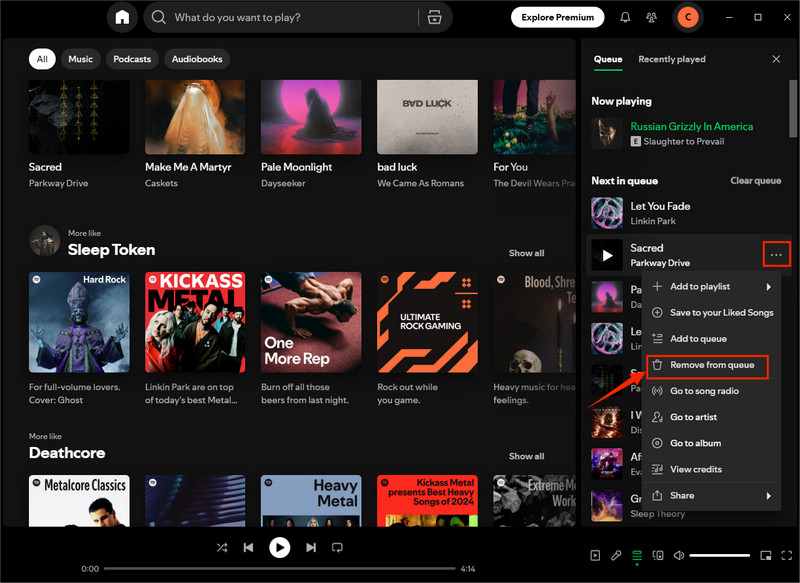Click Slaughter to Prevail artist name
800x583 pixels.
(x=683, y=141)
